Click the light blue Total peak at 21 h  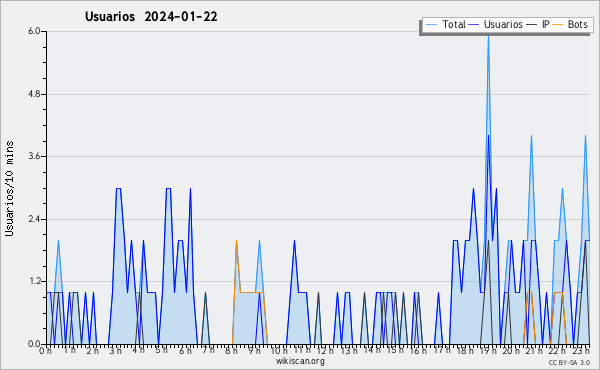pos(531,136)
